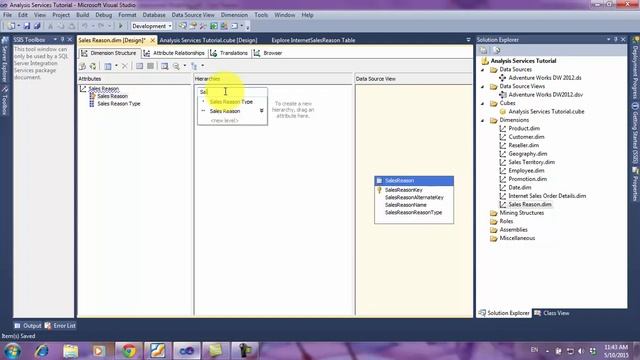Open the Error List panel
This screenshot has width=640, height=360.
[60, 326]
